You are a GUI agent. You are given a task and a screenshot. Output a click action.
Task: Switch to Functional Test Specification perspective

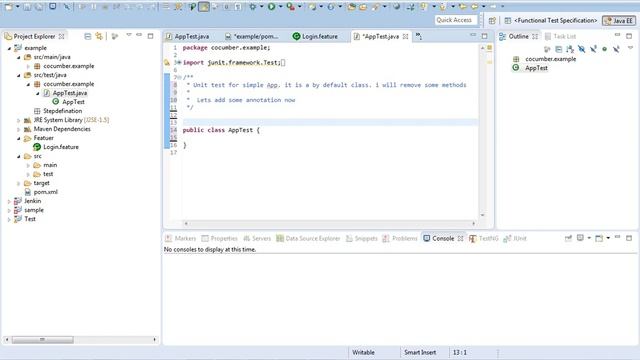click(x=551, y=20)
